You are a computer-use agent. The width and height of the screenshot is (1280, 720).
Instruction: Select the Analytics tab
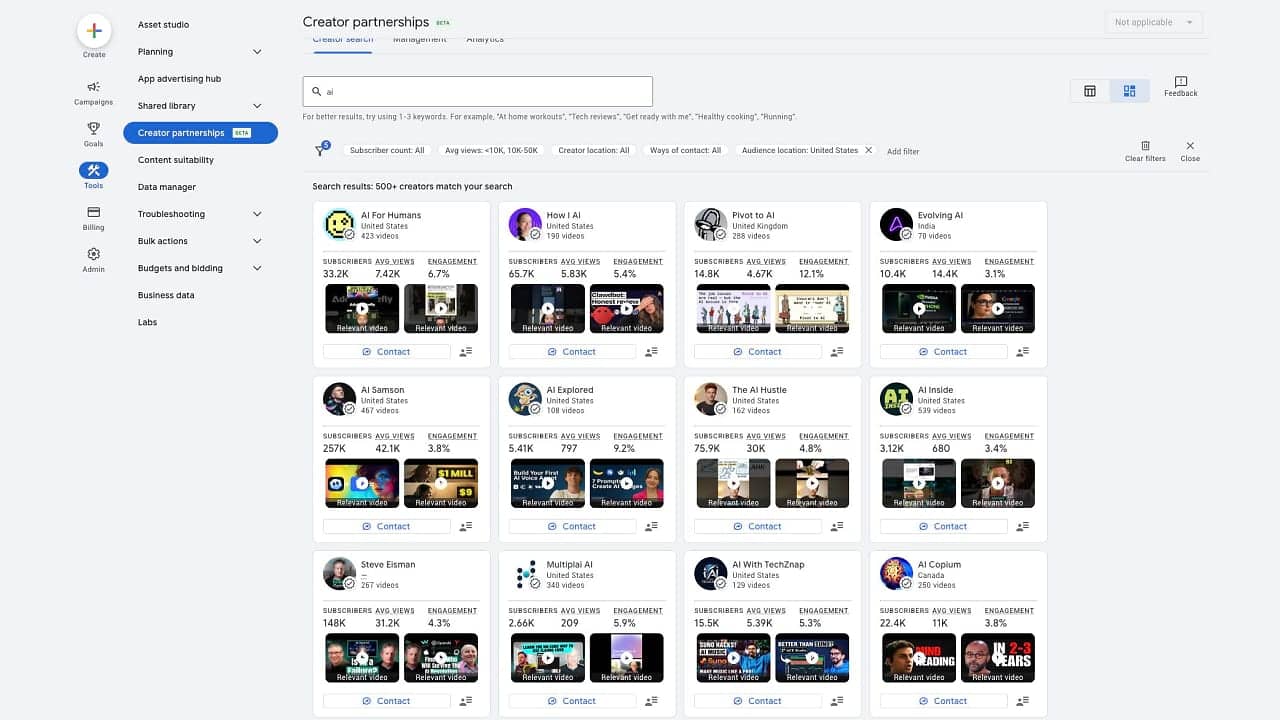tap(485, 39)
